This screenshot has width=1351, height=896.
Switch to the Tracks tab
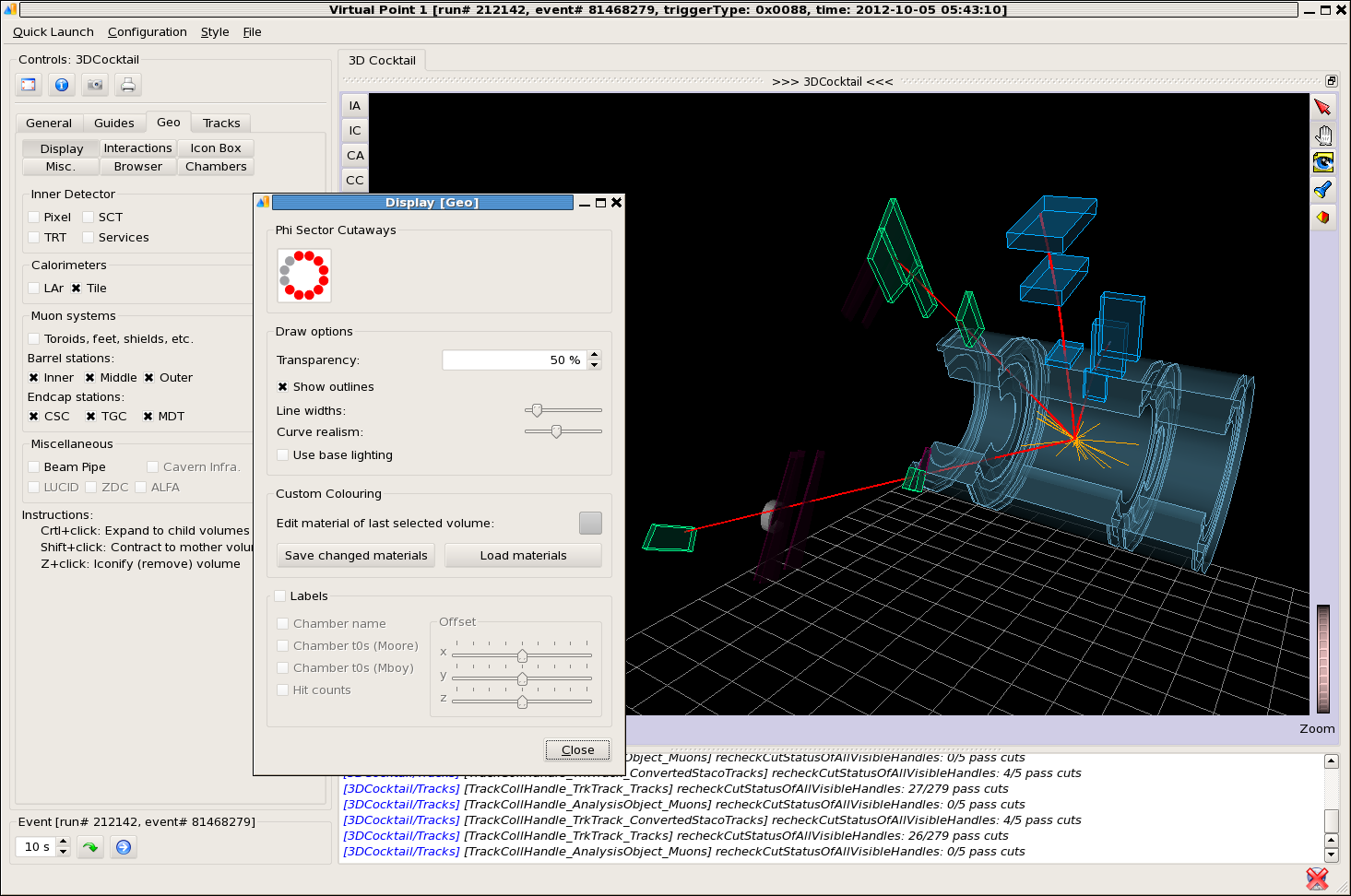(221, 124)
